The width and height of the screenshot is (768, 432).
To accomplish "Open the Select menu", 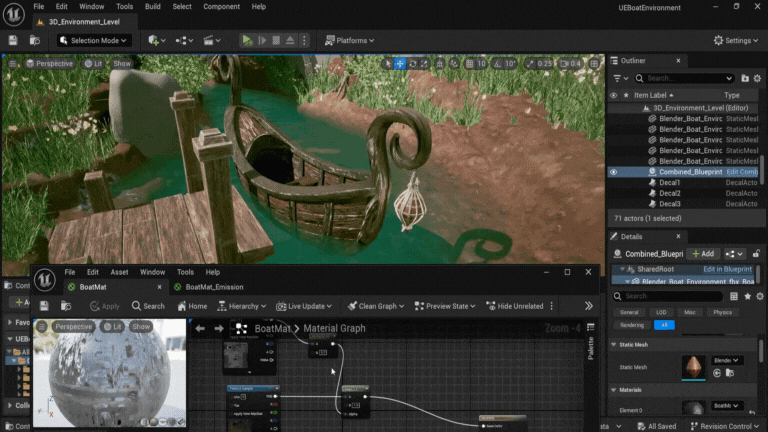I will tap(182, 6).
